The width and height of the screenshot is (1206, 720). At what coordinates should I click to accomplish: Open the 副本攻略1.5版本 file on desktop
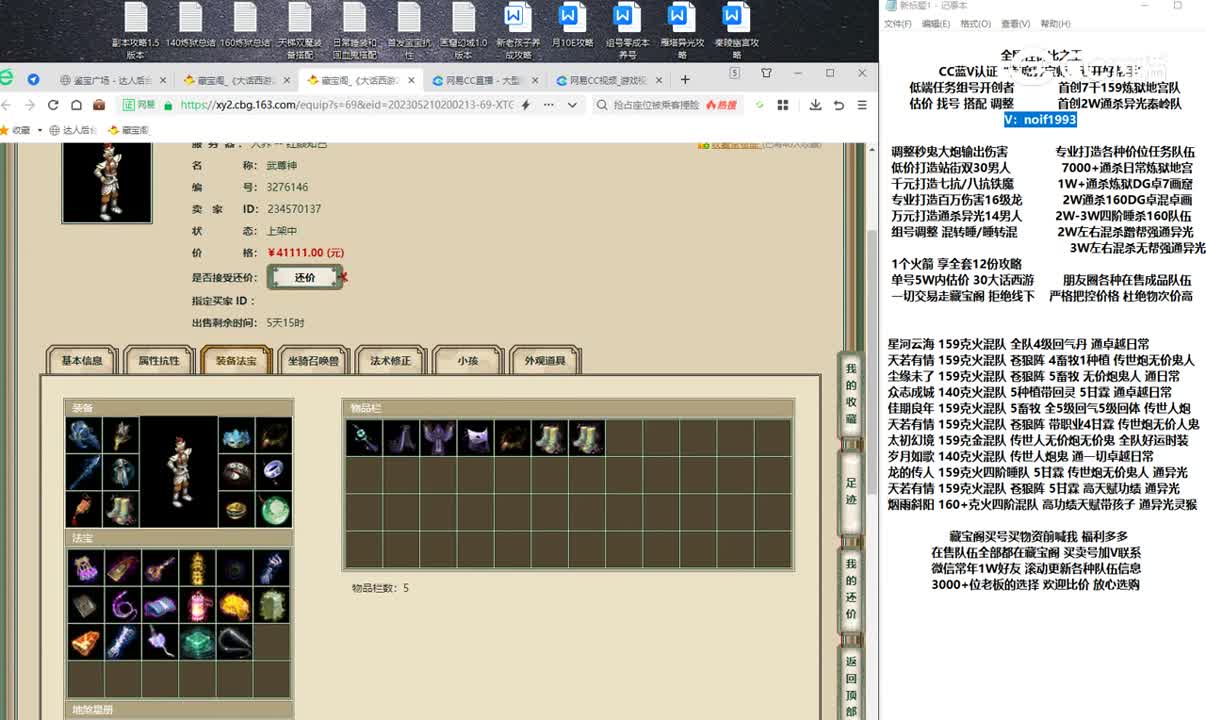click(x=136, y=30)
